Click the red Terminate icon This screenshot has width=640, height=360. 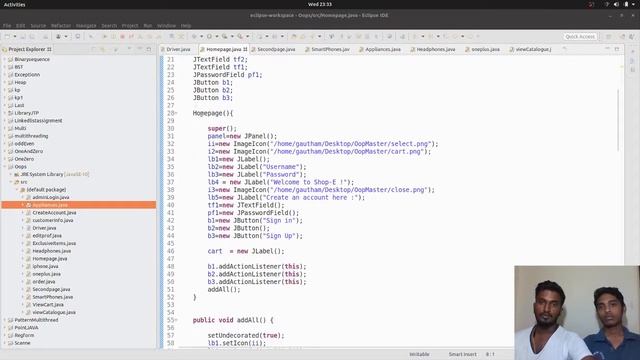(122, 36)
